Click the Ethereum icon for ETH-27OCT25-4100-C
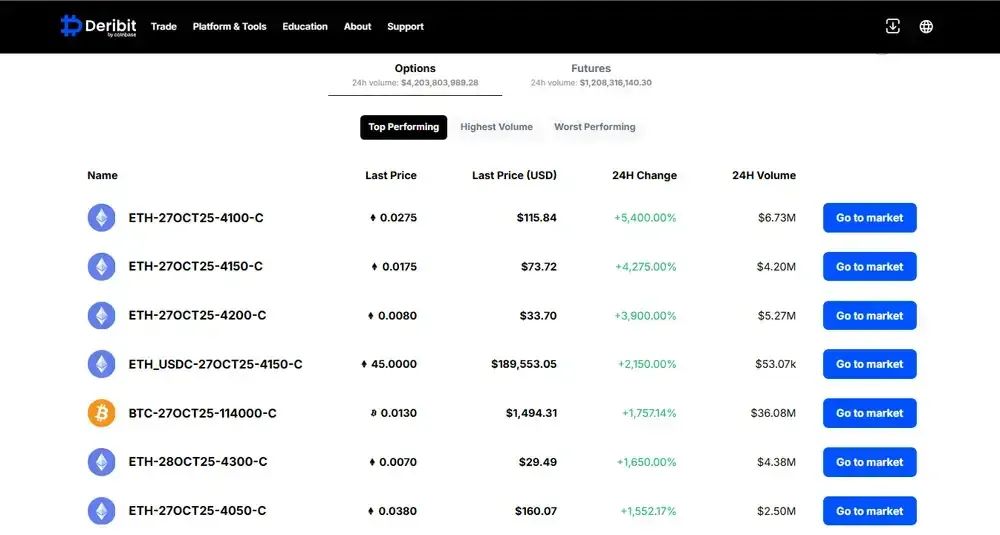The height and width of the screenshot is (535, 1000). (x=102, y=218)
